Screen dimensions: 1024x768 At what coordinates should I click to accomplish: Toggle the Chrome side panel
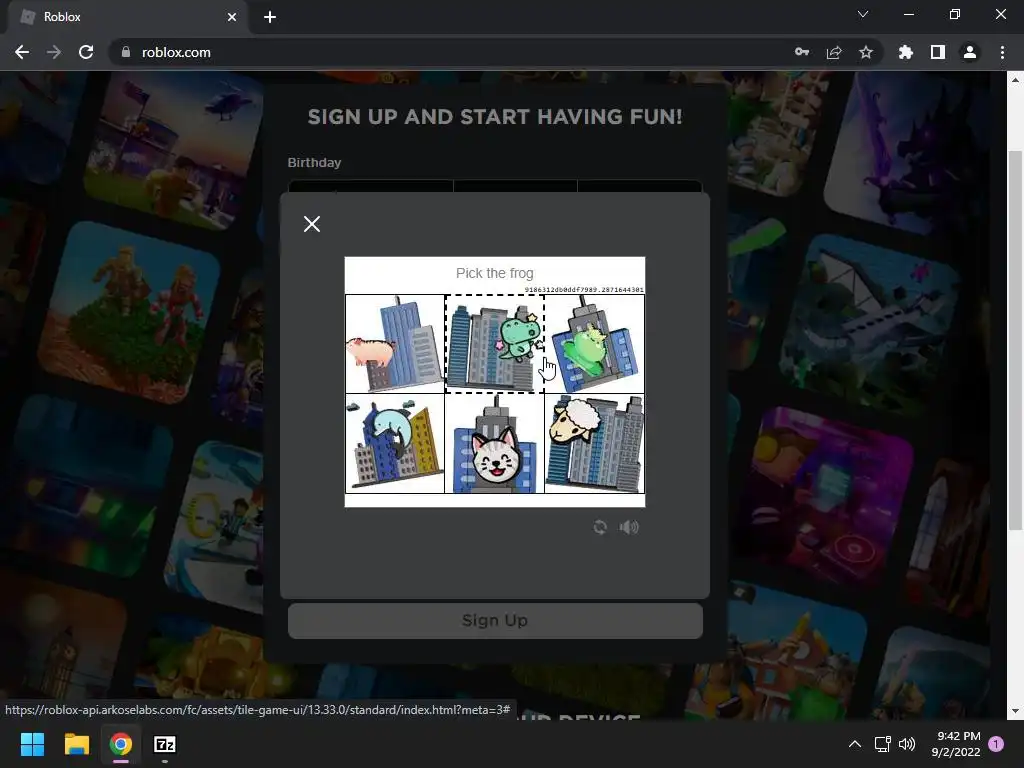[938, 52]
